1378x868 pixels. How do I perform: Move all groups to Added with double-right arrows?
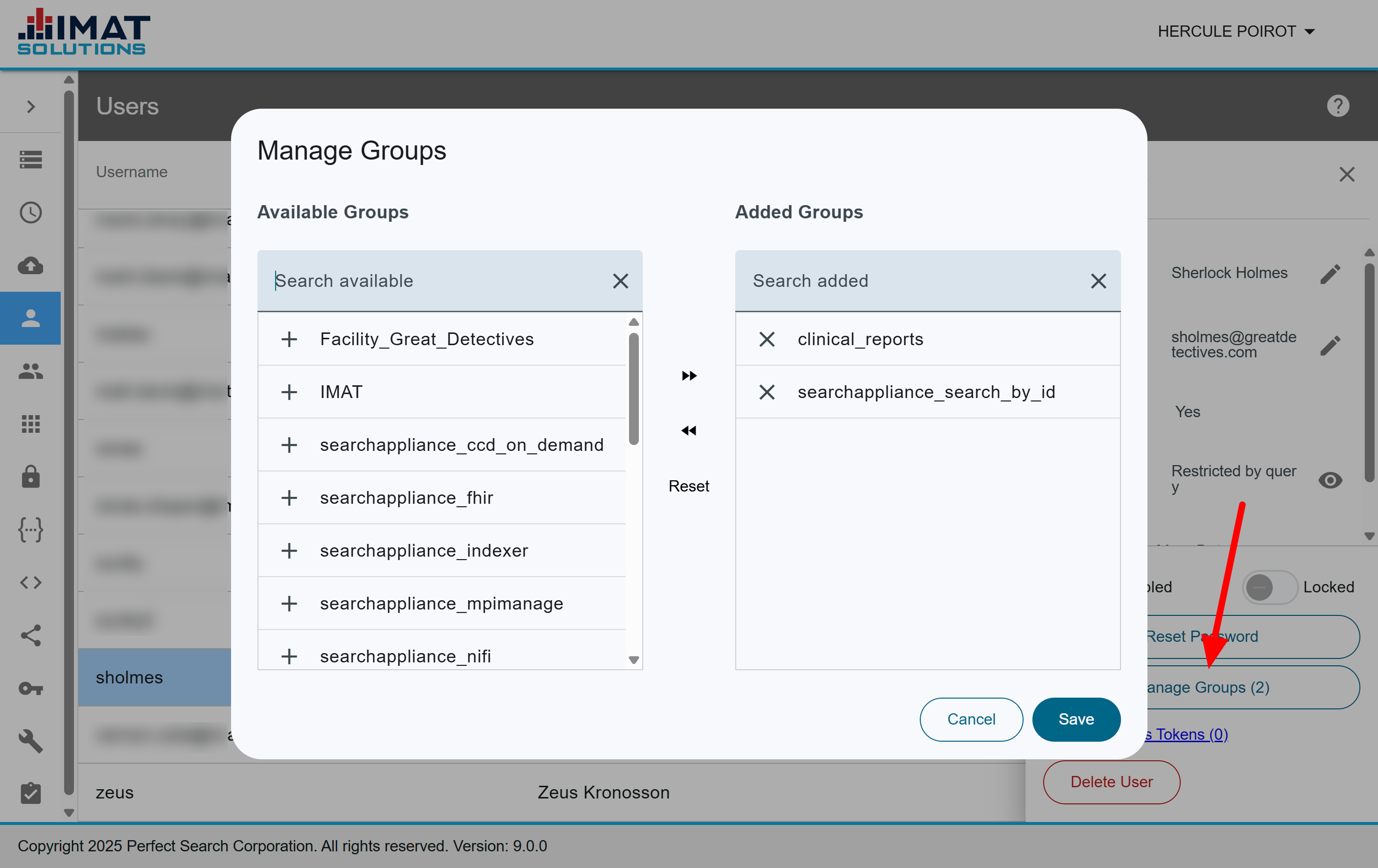click(689, 376)
